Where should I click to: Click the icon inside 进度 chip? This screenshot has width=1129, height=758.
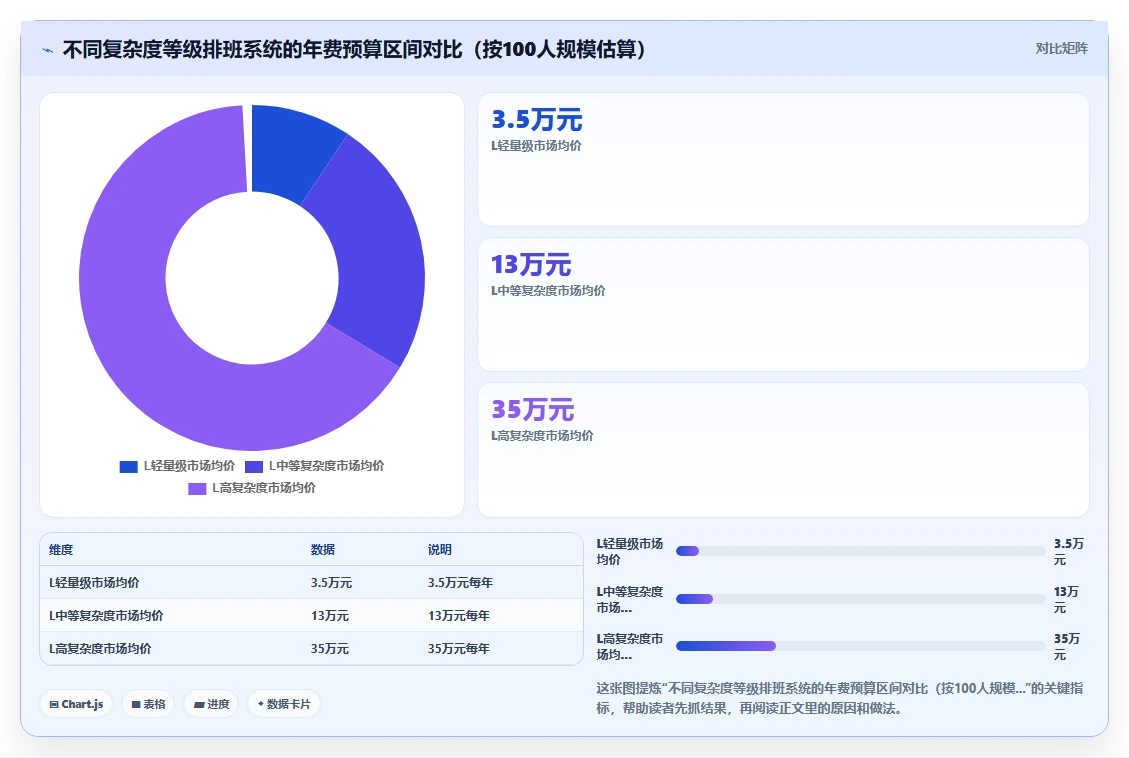pos(199,705)
